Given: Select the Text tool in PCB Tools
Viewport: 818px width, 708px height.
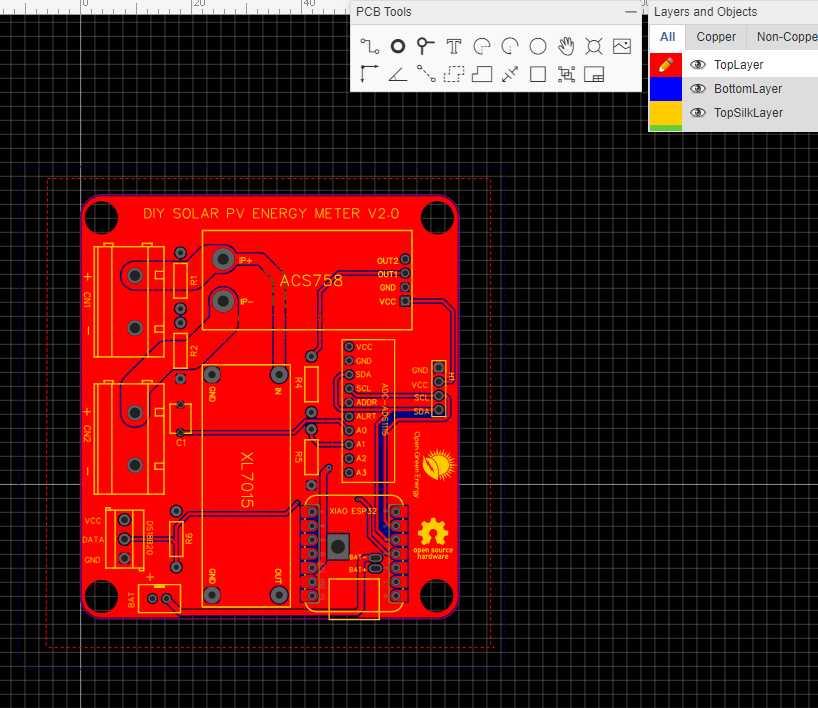Looking at the screenshot, I should (x=453, y=45).
